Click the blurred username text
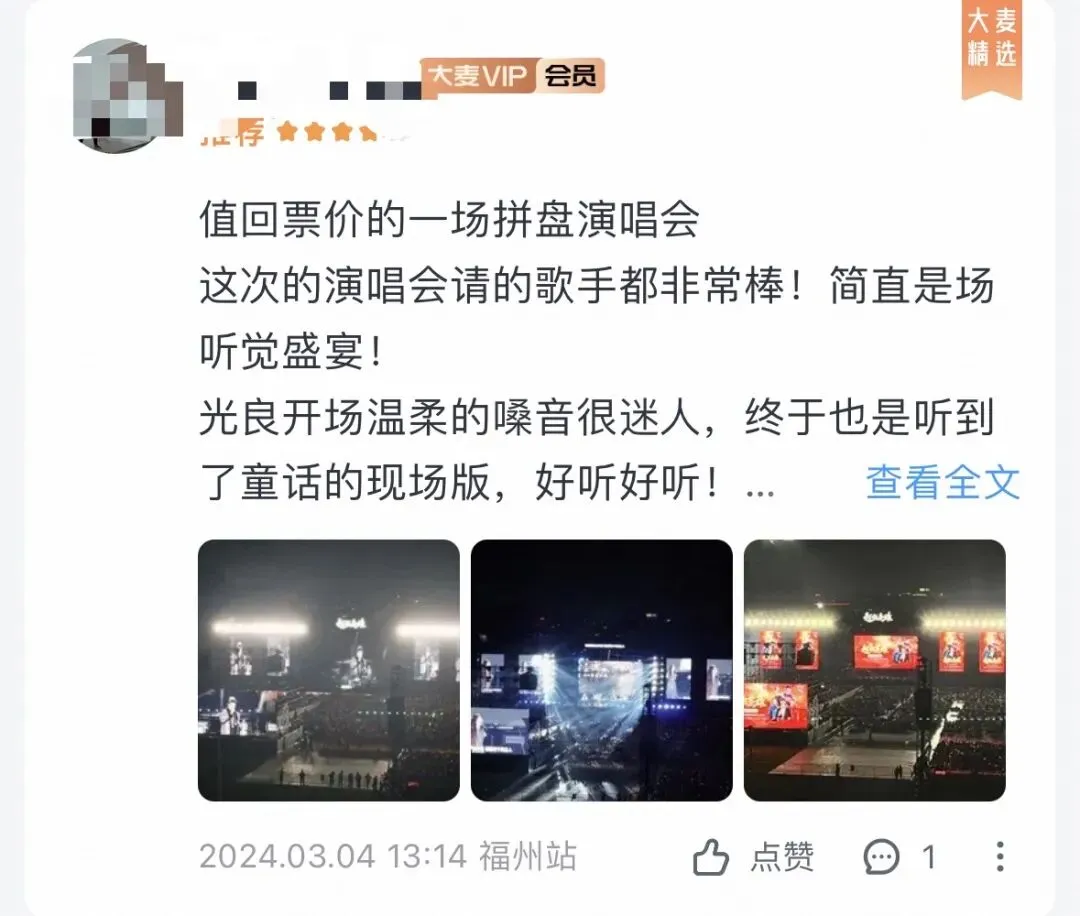Image resolution: width=1080 pixels, height=916 pixels. [329, 90]
